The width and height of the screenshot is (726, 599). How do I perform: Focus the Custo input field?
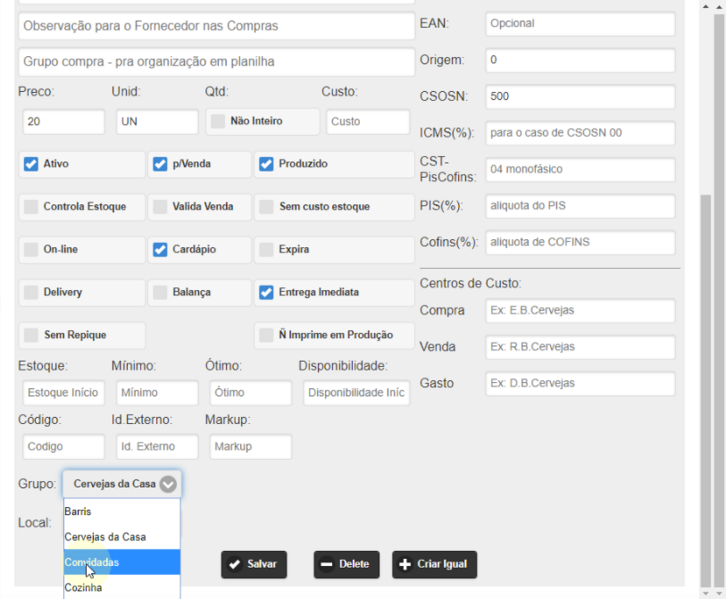point(368,122)
